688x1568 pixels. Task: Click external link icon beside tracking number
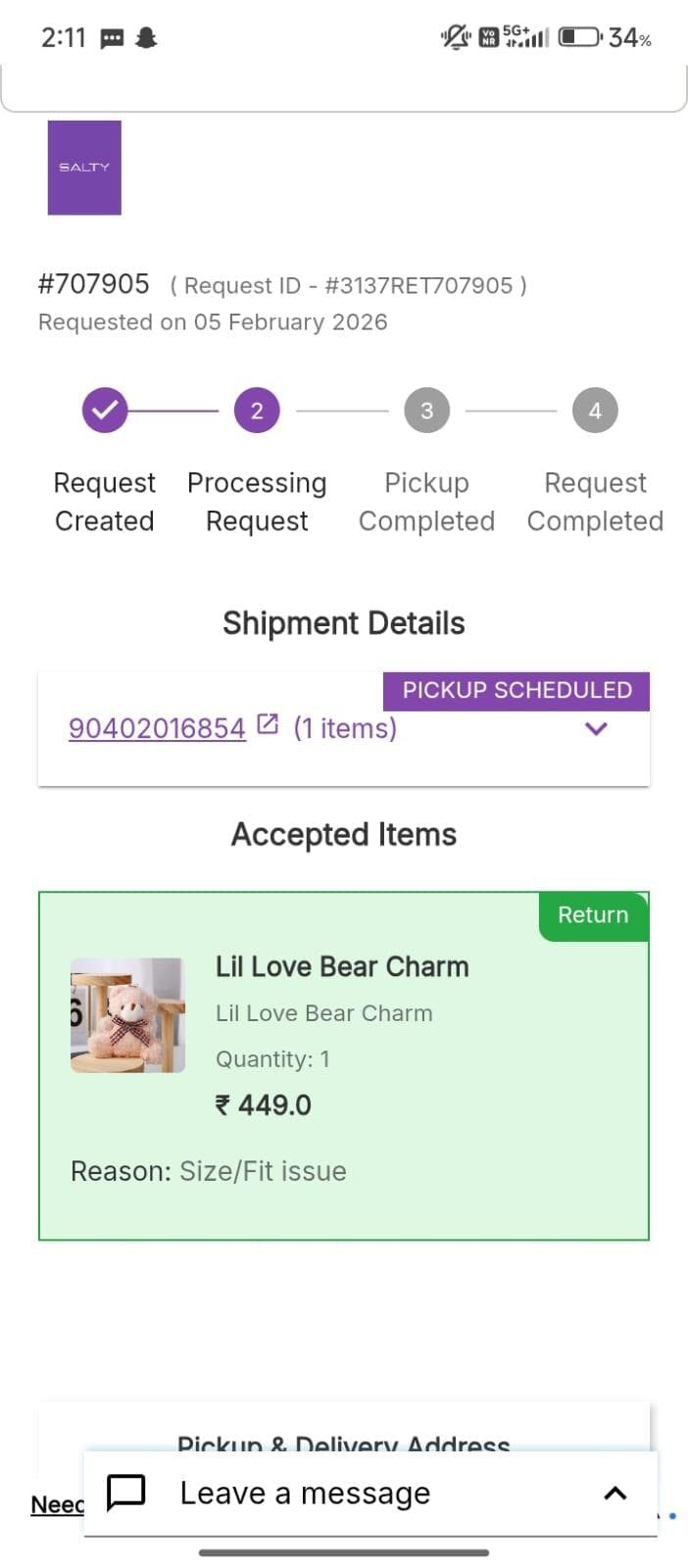coord(268,725)
